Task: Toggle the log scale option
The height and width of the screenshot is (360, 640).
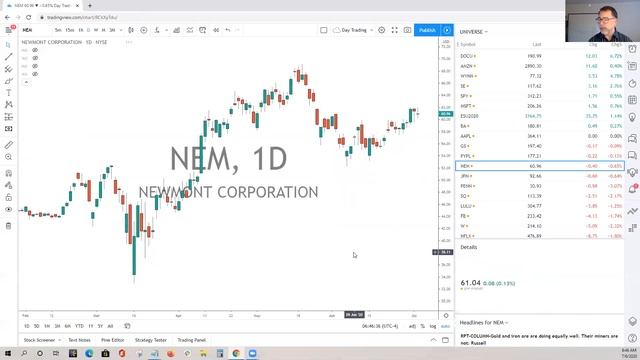Action: pyautogui.click(x=433, y=326)
